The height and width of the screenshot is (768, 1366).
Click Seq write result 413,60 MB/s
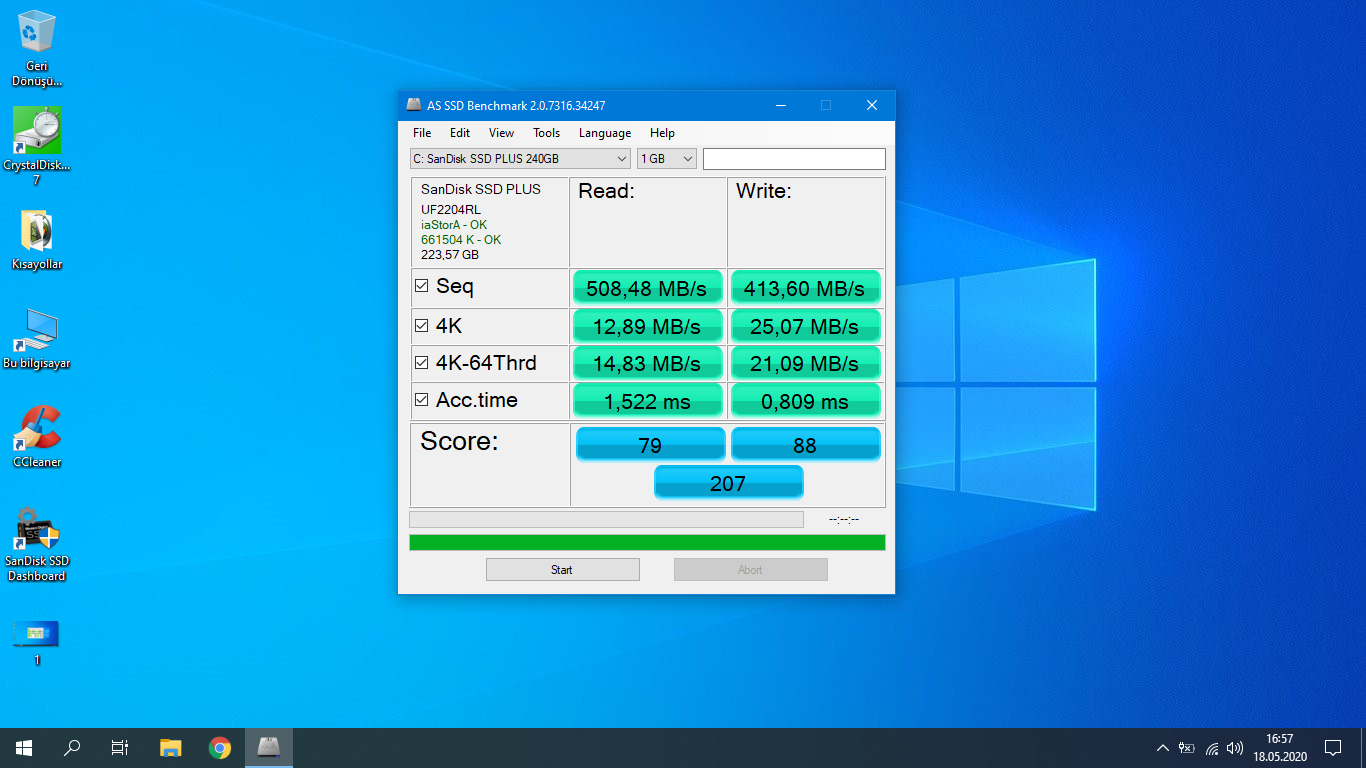805,288
